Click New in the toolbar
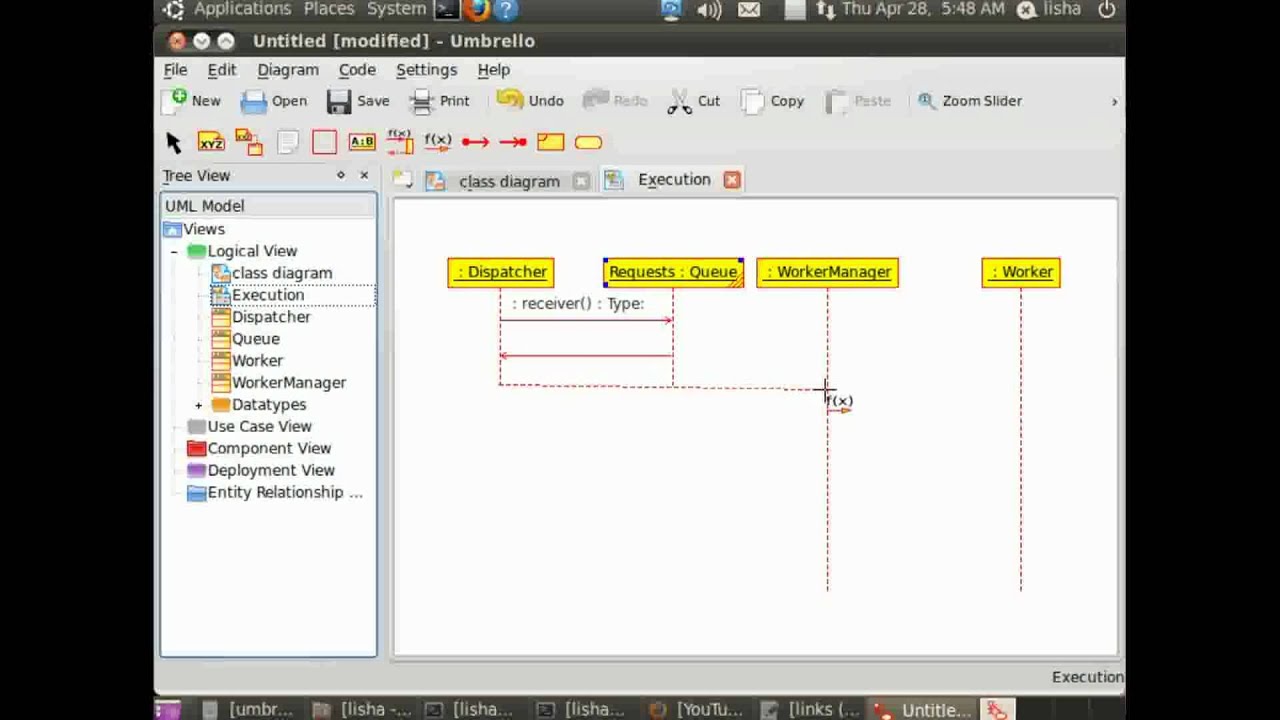 tap(195, 100)
